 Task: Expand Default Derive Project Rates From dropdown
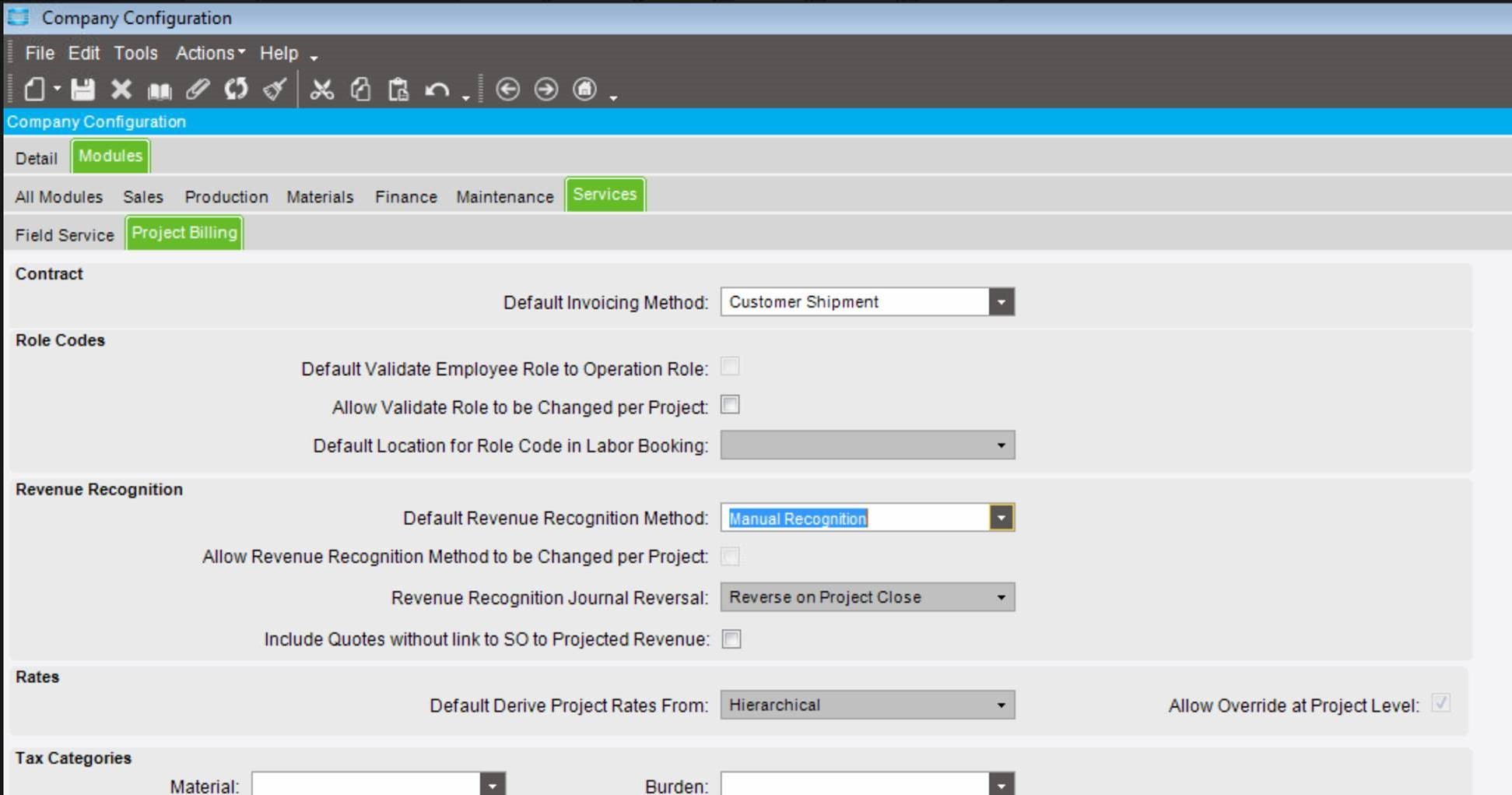point(1001,705)
